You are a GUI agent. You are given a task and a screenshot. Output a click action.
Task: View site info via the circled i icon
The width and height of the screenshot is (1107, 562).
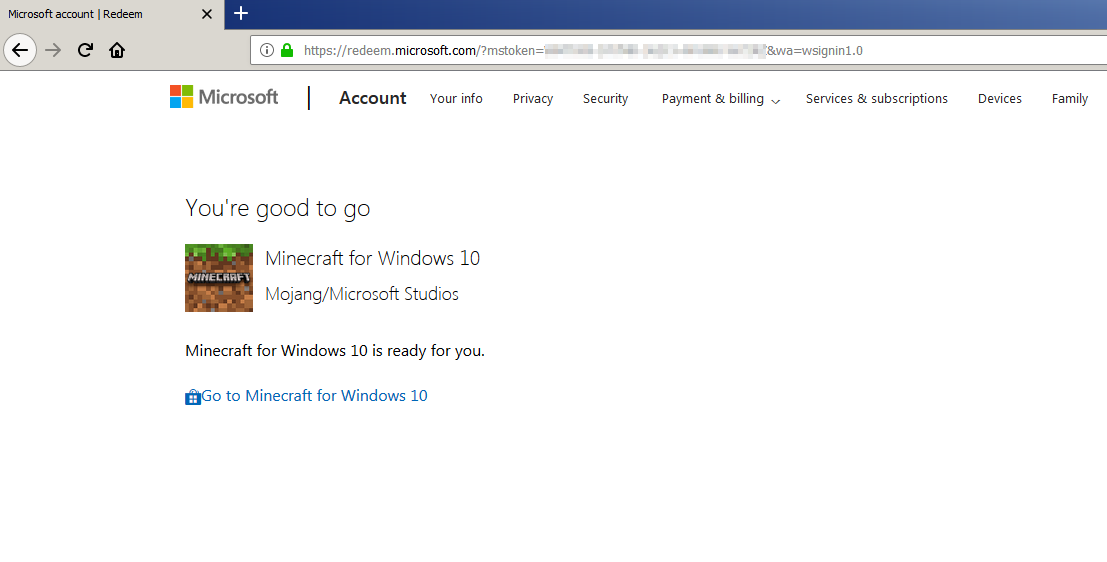point(266,50)
